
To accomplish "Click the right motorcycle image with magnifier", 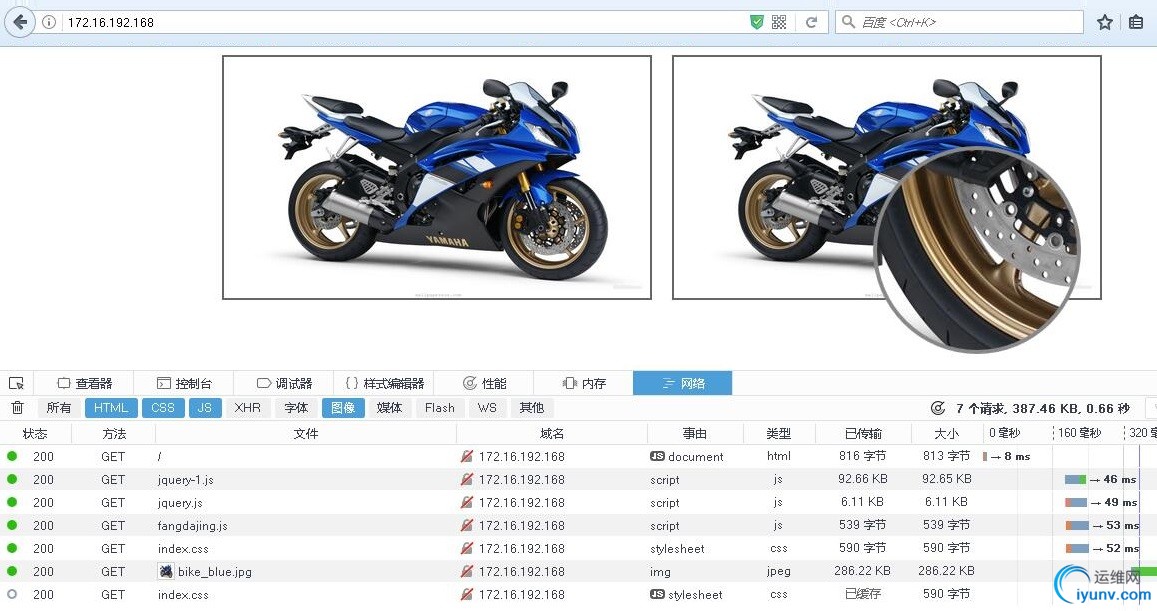I will (886, 177).
